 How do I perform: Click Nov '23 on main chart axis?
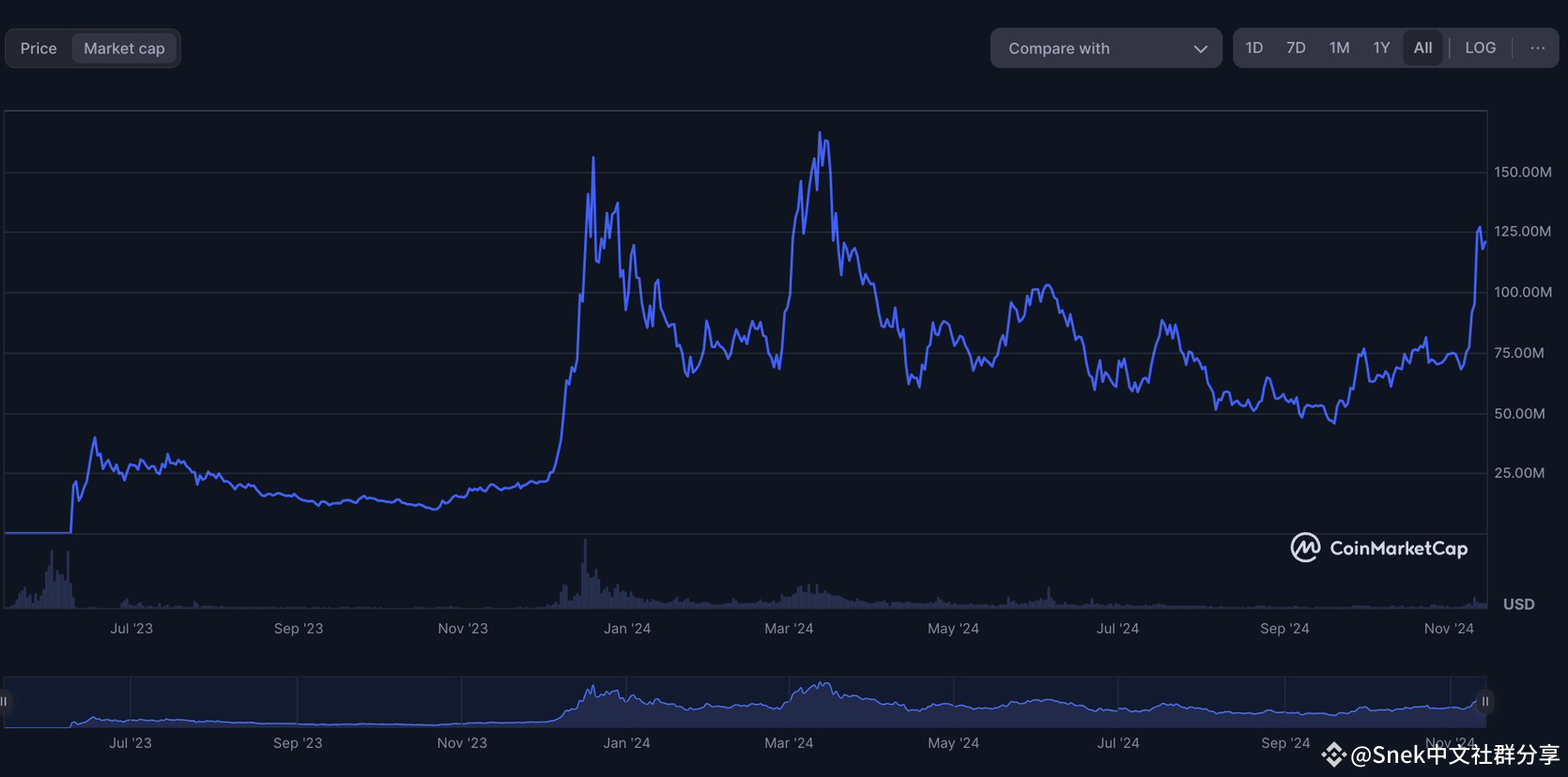pyautogui.click(x=463, y=629)
